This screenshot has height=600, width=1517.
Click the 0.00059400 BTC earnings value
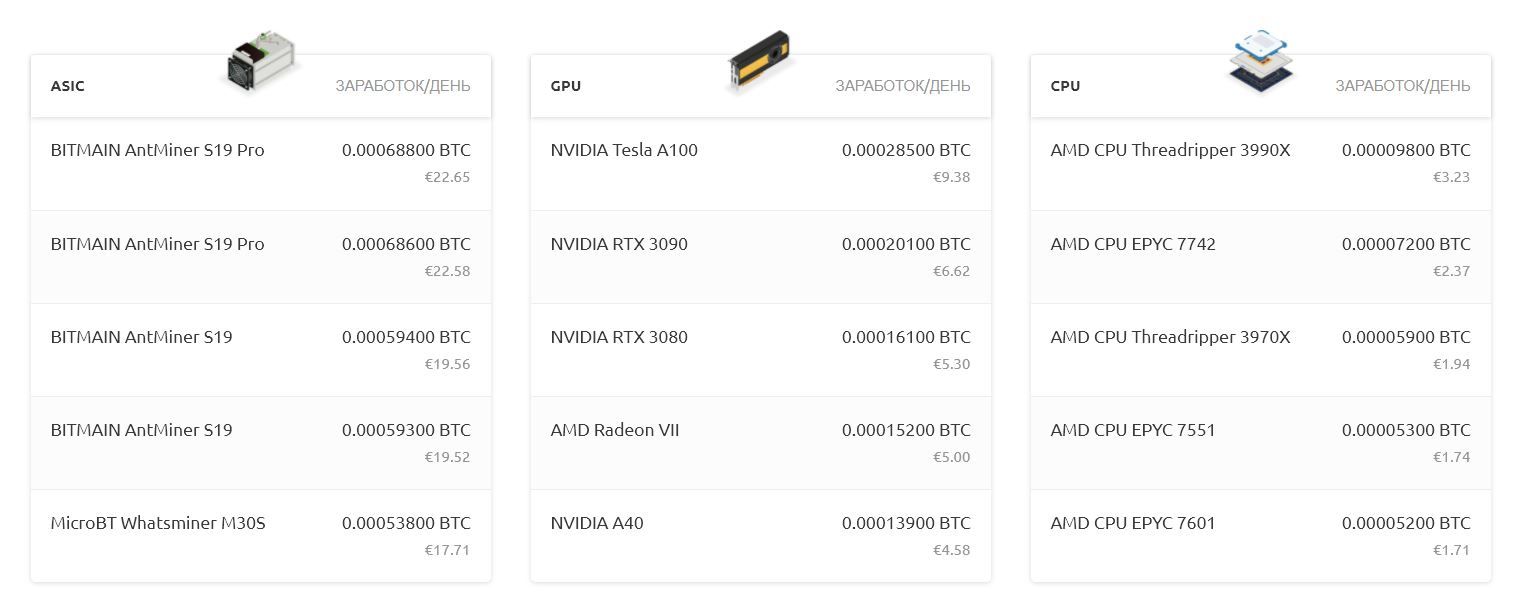point(406,337)
